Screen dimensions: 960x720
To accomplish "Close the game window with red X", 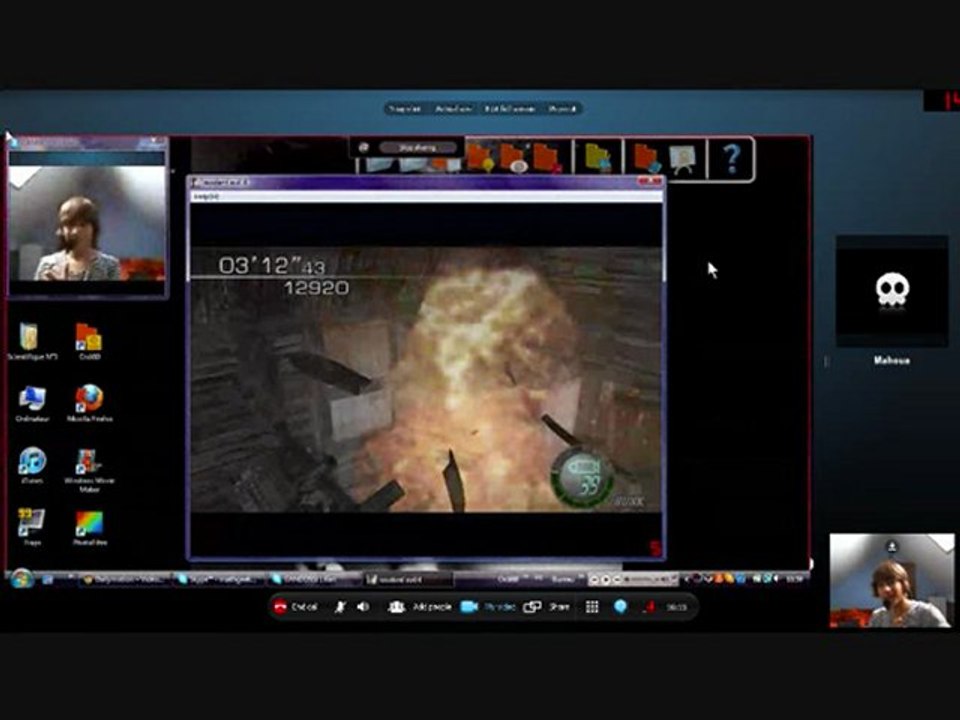I will (650, 182).
